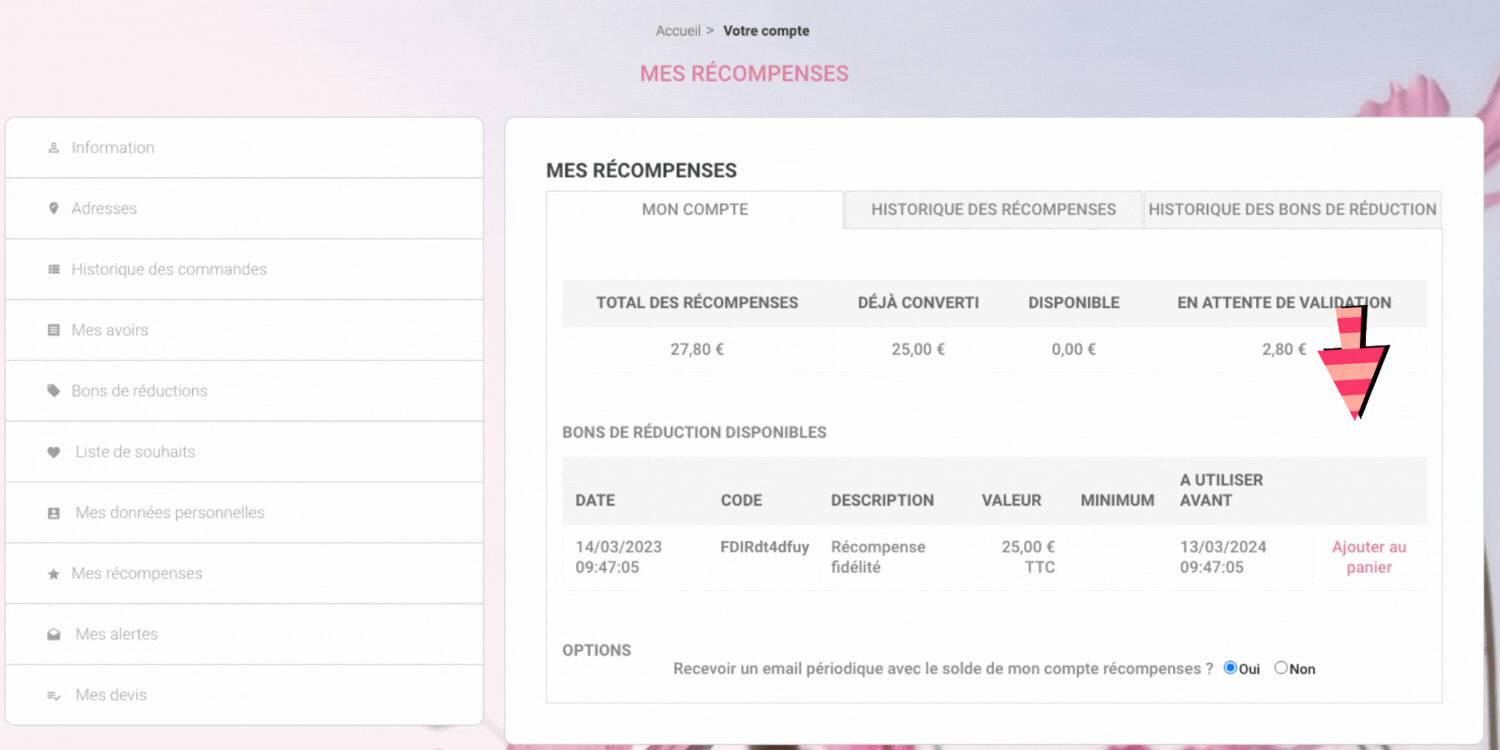
Task: Open Mes alertes in the sidebar
Action: point(244,635)
